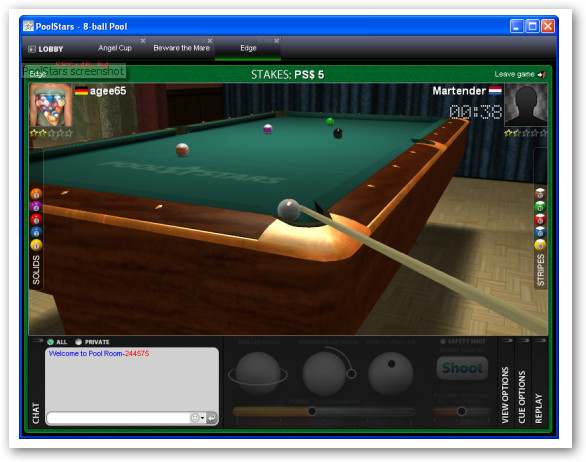586x462 pixels.
Task: Select the ALL chat radio button
Action: point(50,342)
